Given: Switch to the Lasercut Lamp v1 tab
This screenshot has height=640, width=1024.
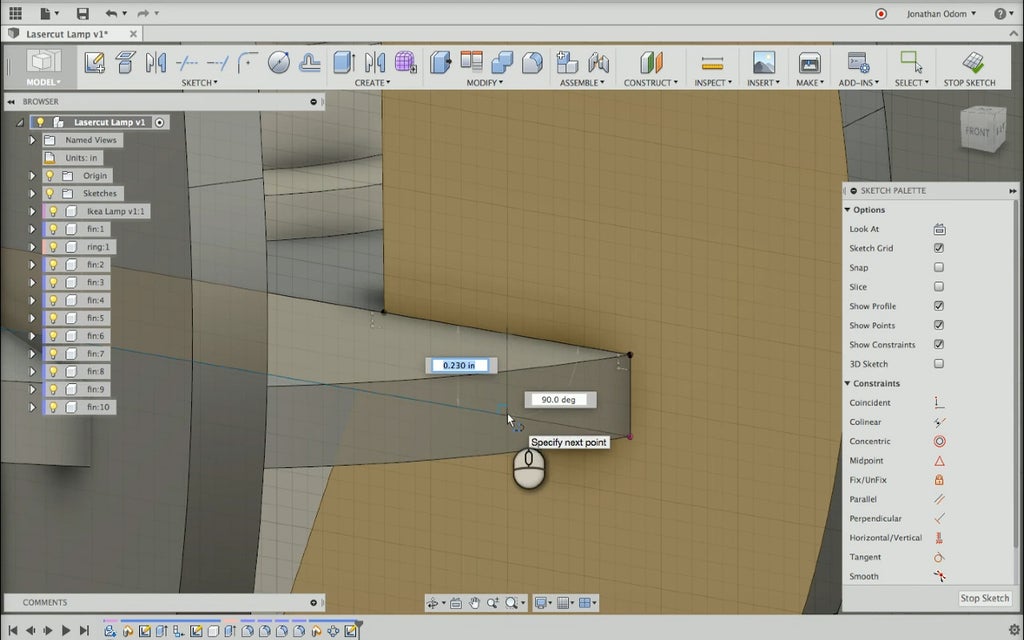Looking at the screenshot, I should [x=67, y=34].
